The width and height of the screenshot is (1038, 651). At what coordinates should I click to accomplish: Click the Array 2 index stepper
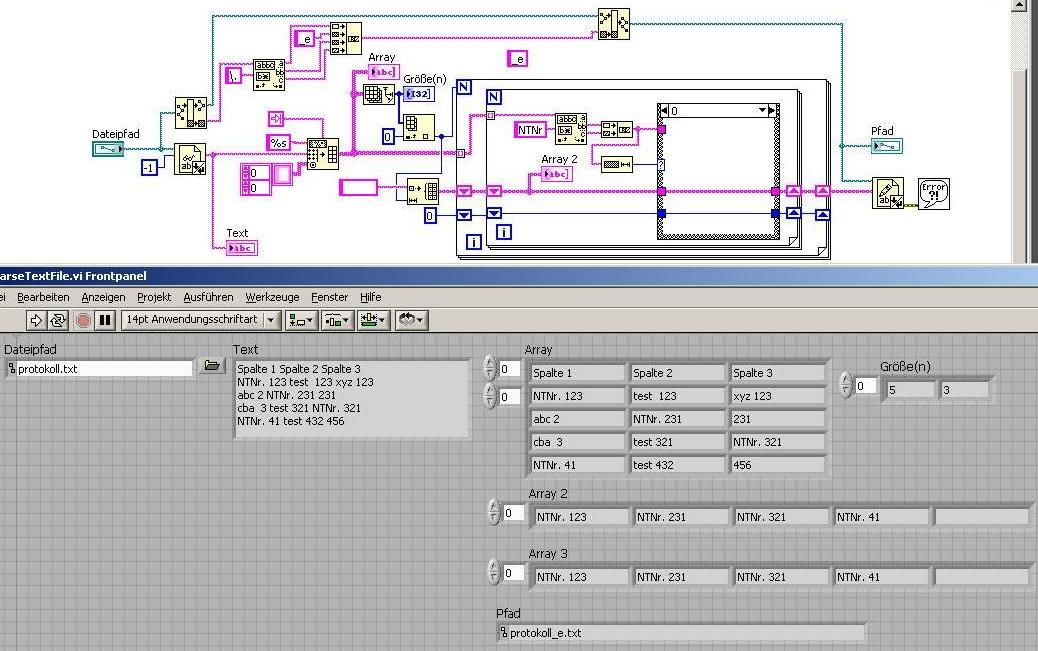pos(494,513)
